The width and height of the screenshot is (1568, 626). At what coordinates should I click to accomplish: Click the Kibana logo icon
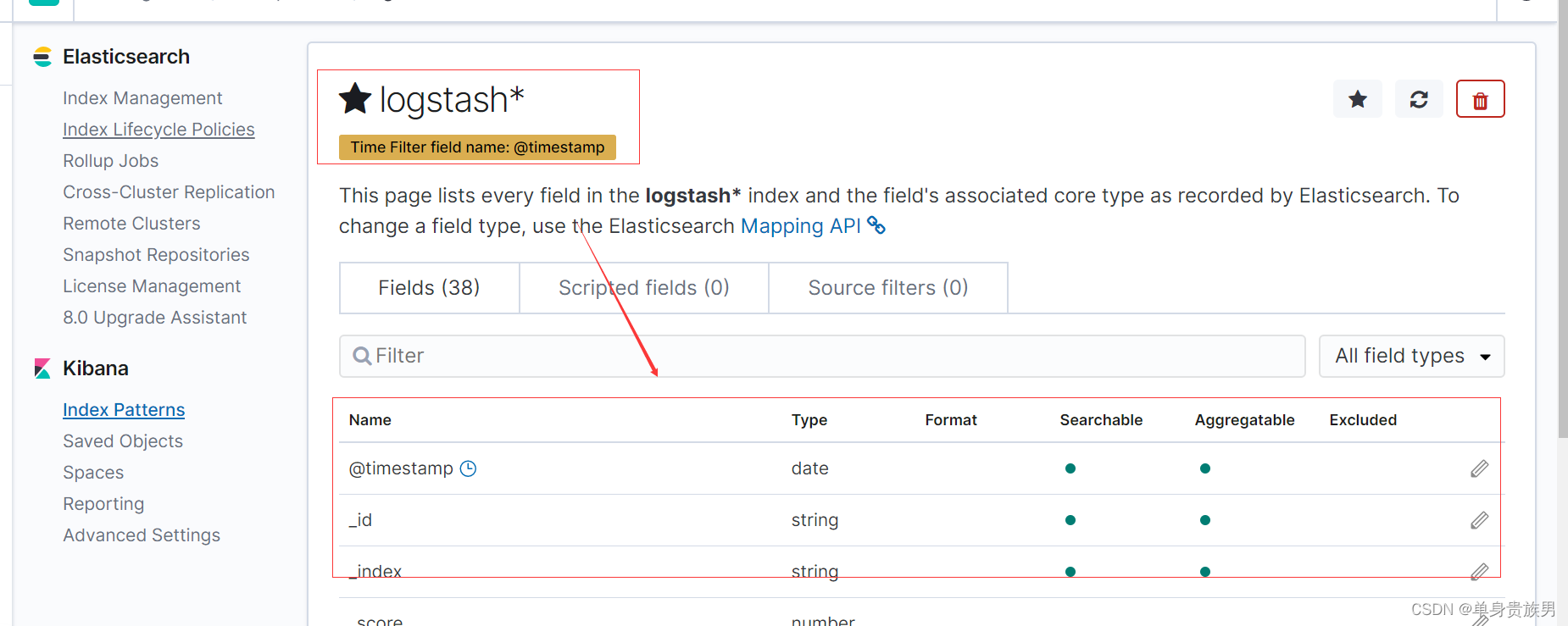pos(42,368)
